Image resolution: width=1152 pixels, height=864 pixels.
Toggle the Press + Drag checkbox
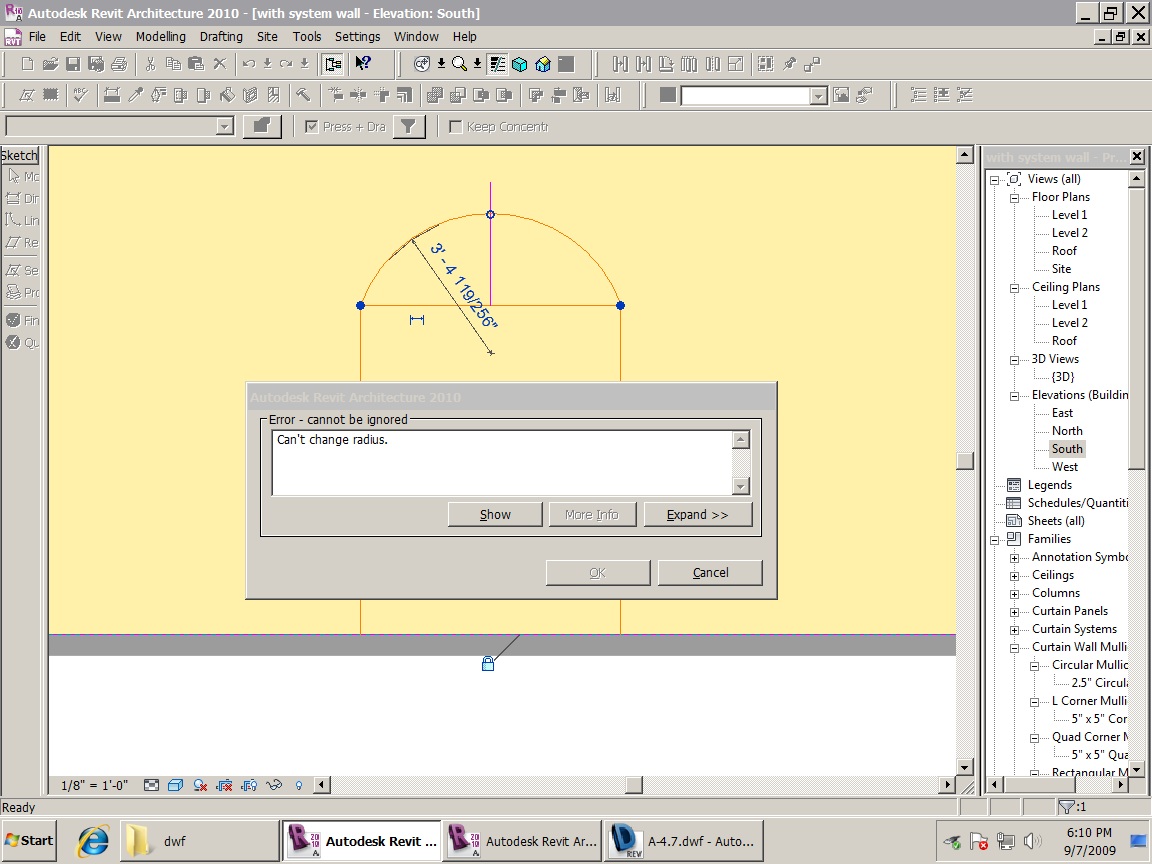tap(312, 127)
